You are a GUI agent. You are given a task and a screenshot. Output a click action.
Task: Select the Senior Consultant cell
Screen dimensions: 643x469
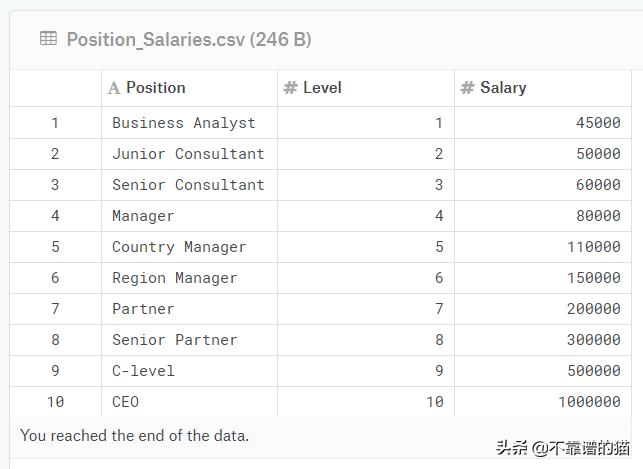point(188,185)
